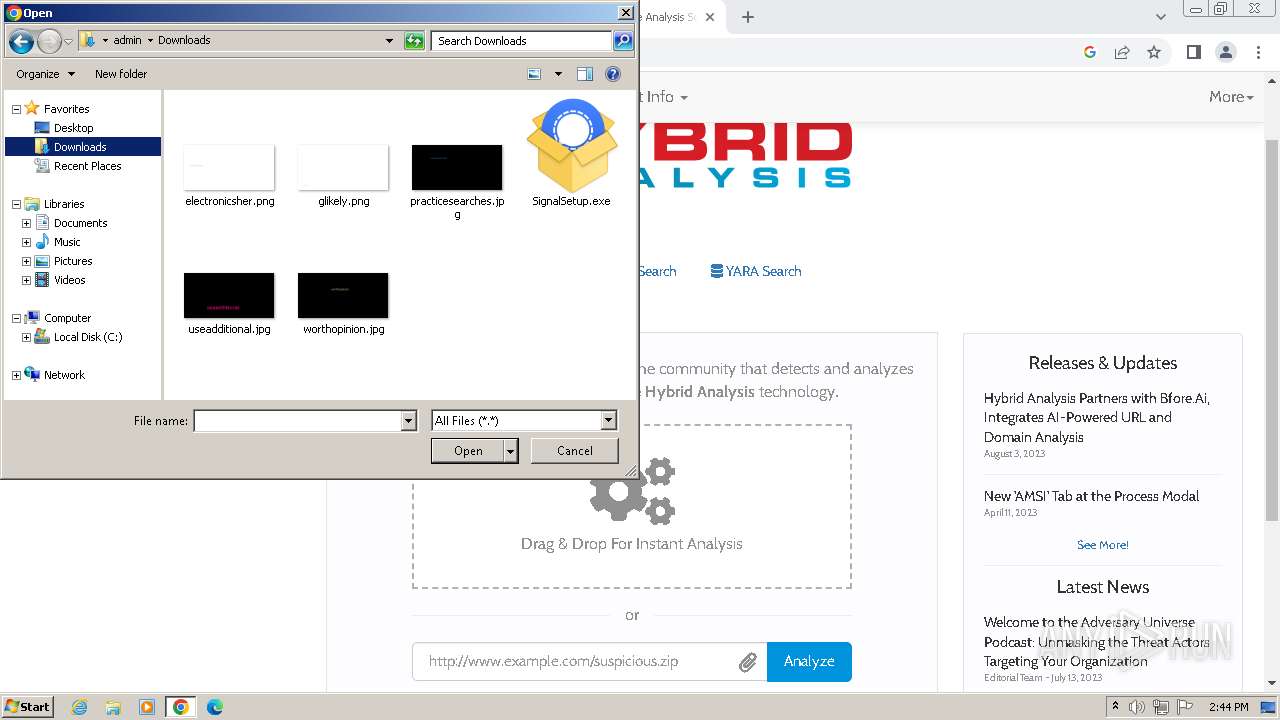Open the Chrome three-dot menu
The height and width of the screenshot is (720, 1280).
point(1257,52)
